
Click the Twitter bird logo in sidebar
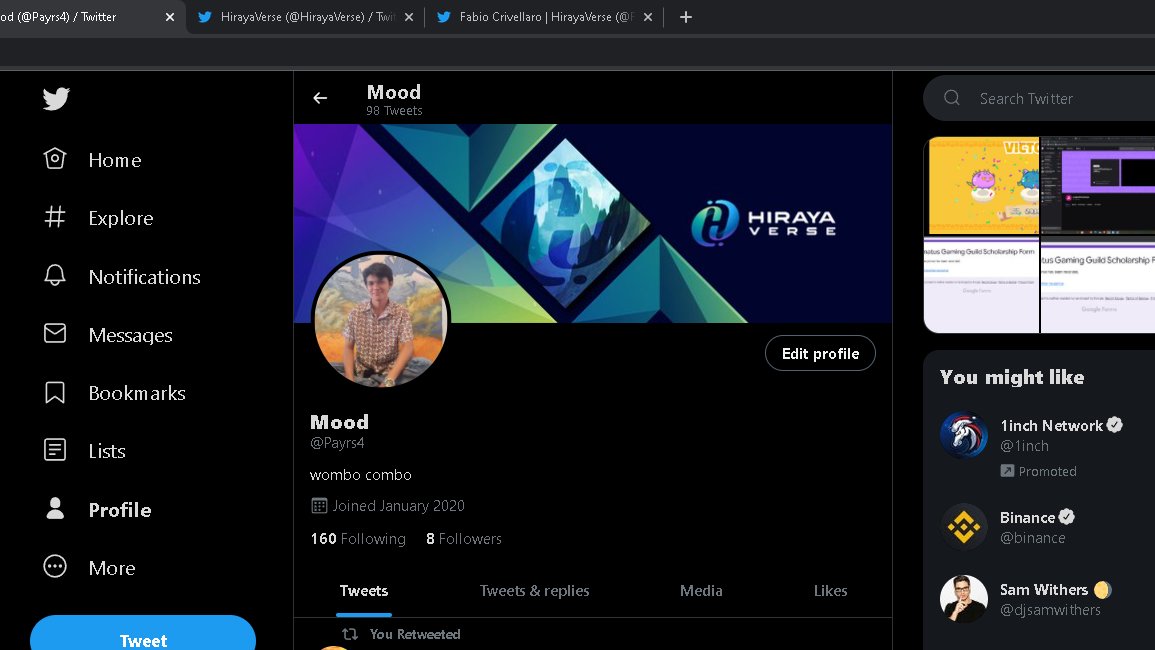click(56, 98)
